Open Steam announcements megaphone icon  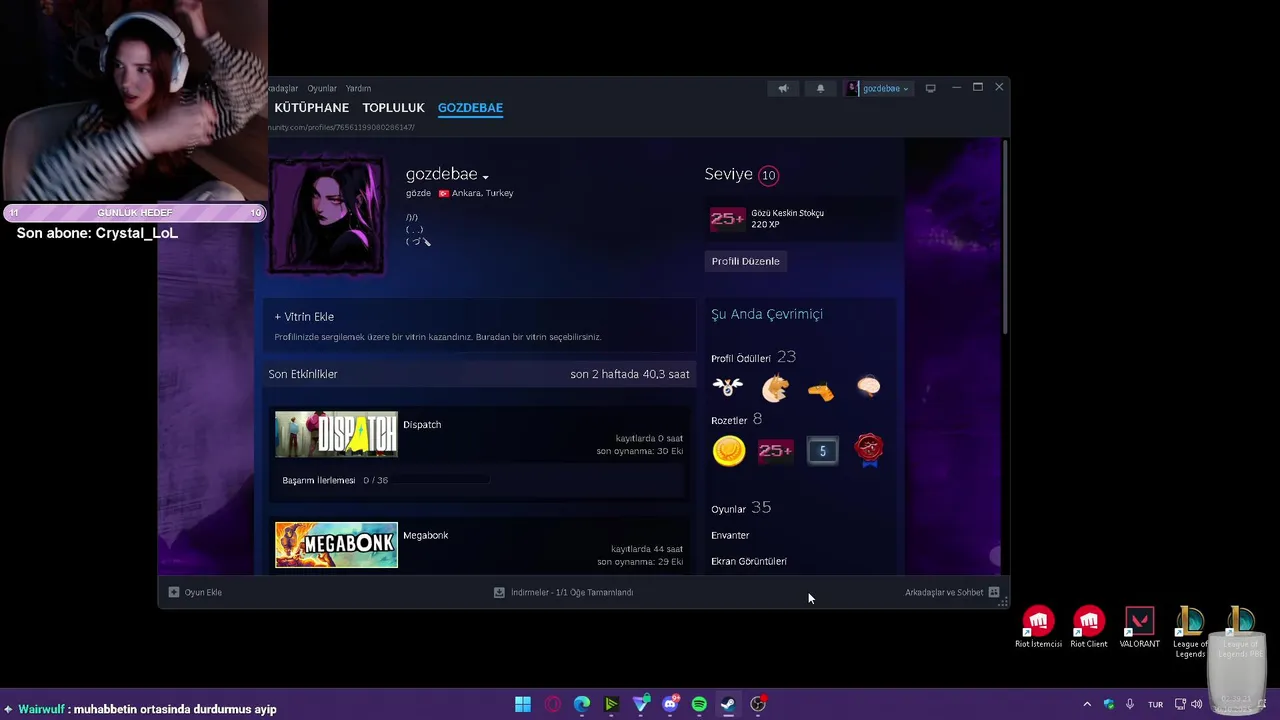pyautogui.click(x=783, y=88)
